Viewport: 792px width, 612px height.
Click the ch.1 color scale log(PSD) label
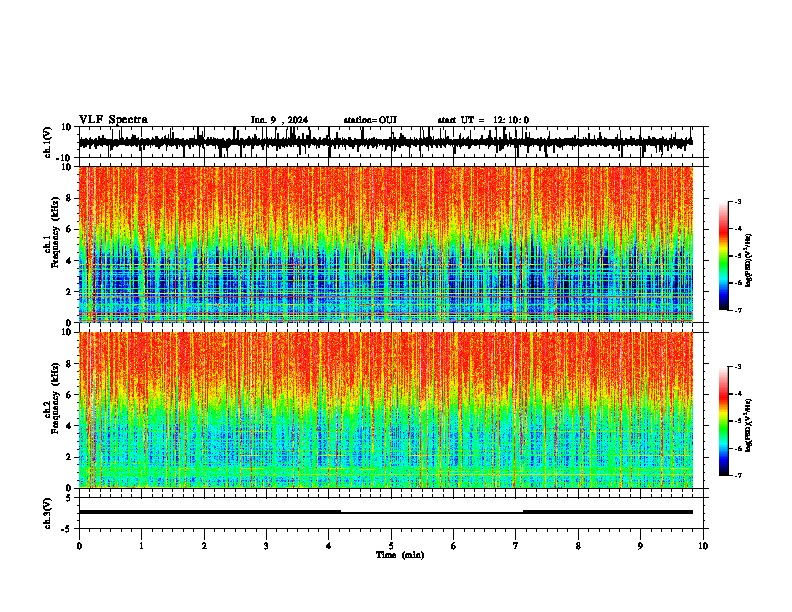pyautogui.click(x=749, y=260)
